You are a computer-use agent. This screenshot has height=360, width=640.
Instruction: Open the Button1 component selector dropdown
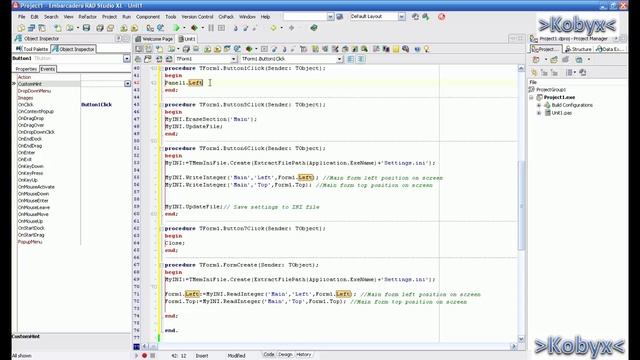(127, 59)
